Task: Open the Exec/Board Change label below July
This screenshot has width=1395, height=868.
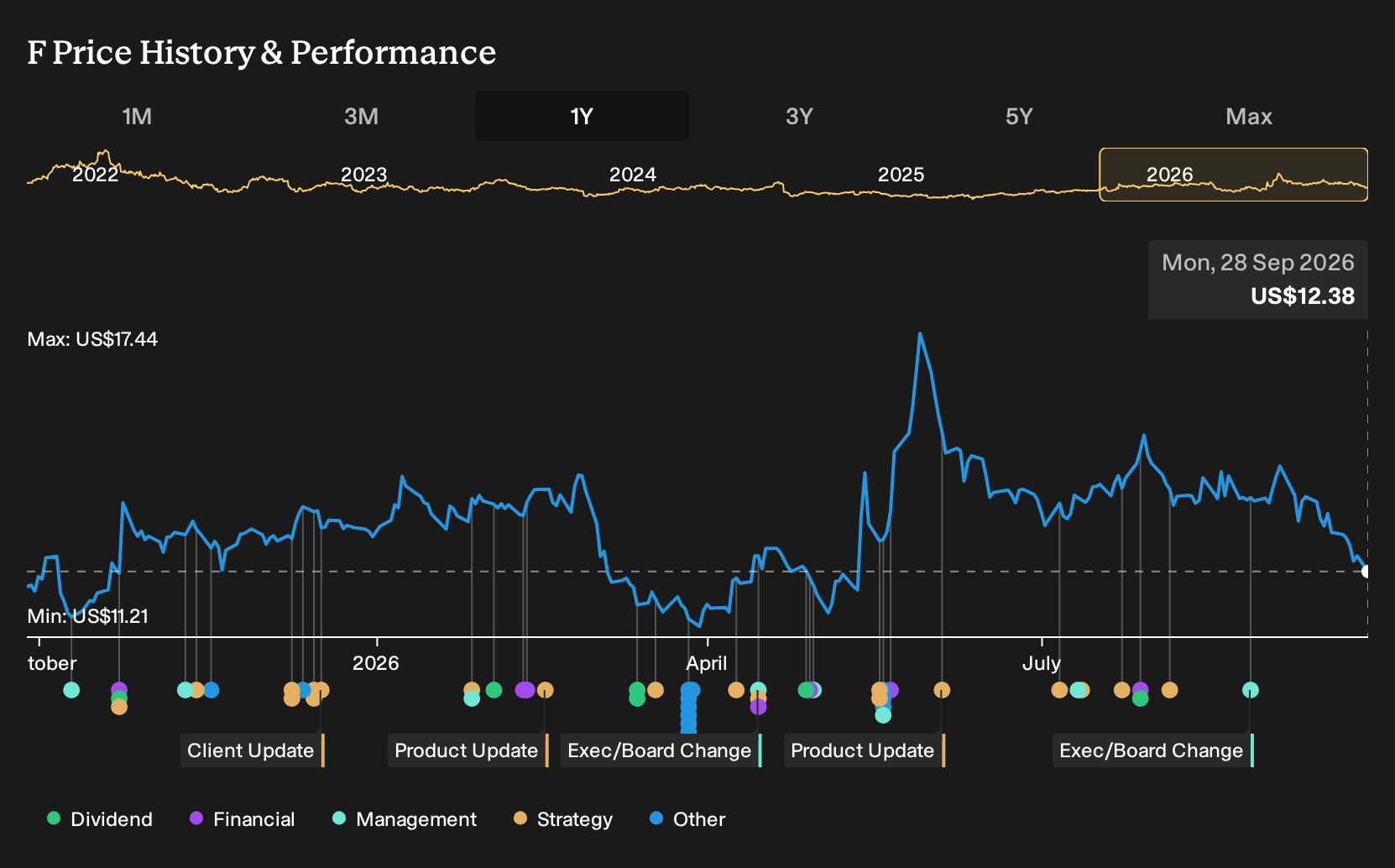Action: pyautogui.click(x=1152, y=750)
